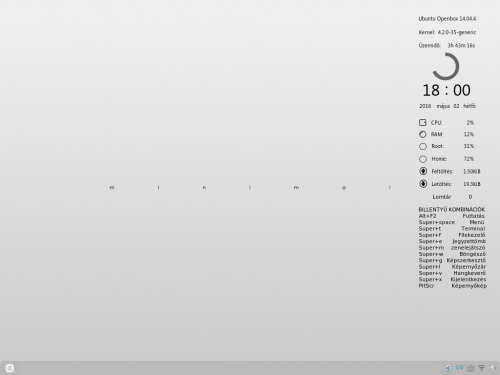
Task: Click the blue left-arrow icon in the tray
Action: tap(448, 368)
